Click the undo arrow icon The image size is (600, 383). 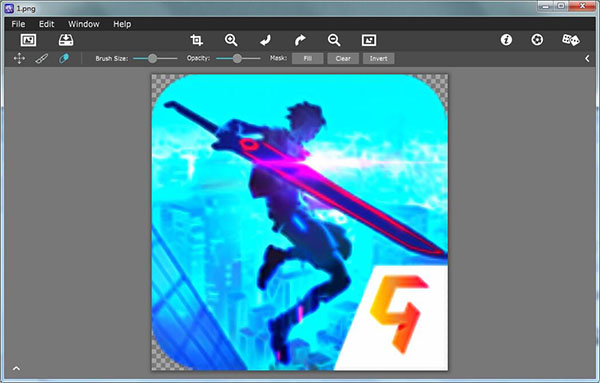tap(266, 40)
